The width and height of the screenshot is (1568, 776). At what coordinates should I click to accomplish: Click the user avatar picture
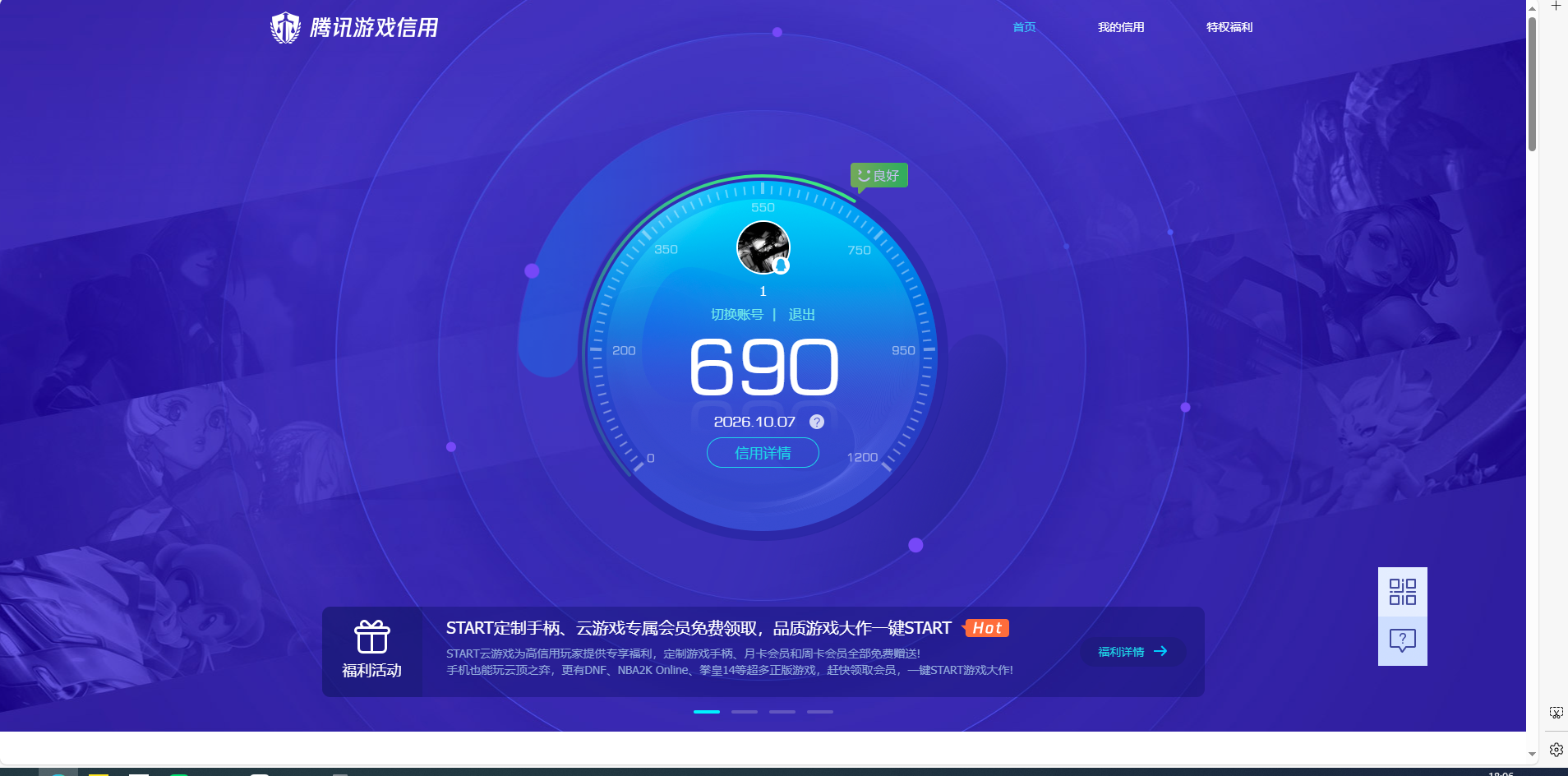click(763, 247)
